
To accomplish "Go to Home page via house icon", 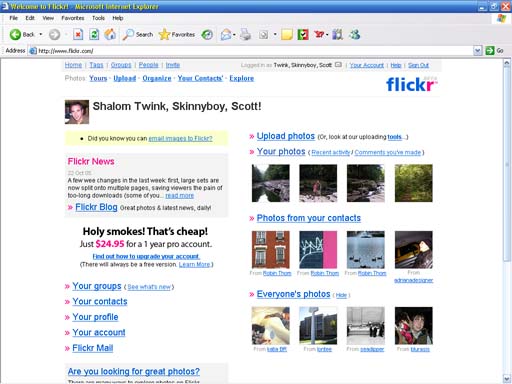I will tap(110, 34).
